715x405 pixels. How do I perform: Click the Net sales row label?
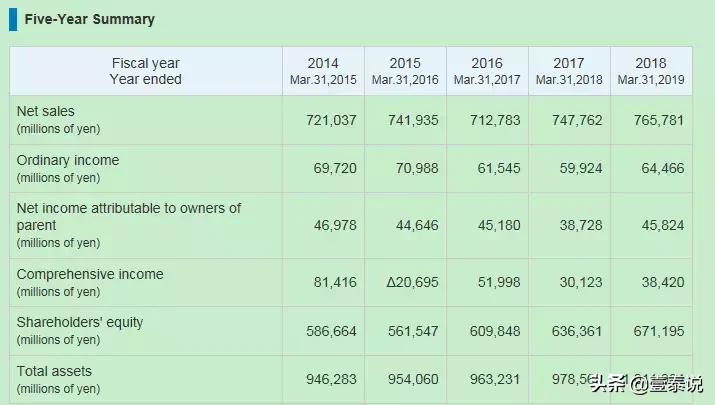[46, 111]
